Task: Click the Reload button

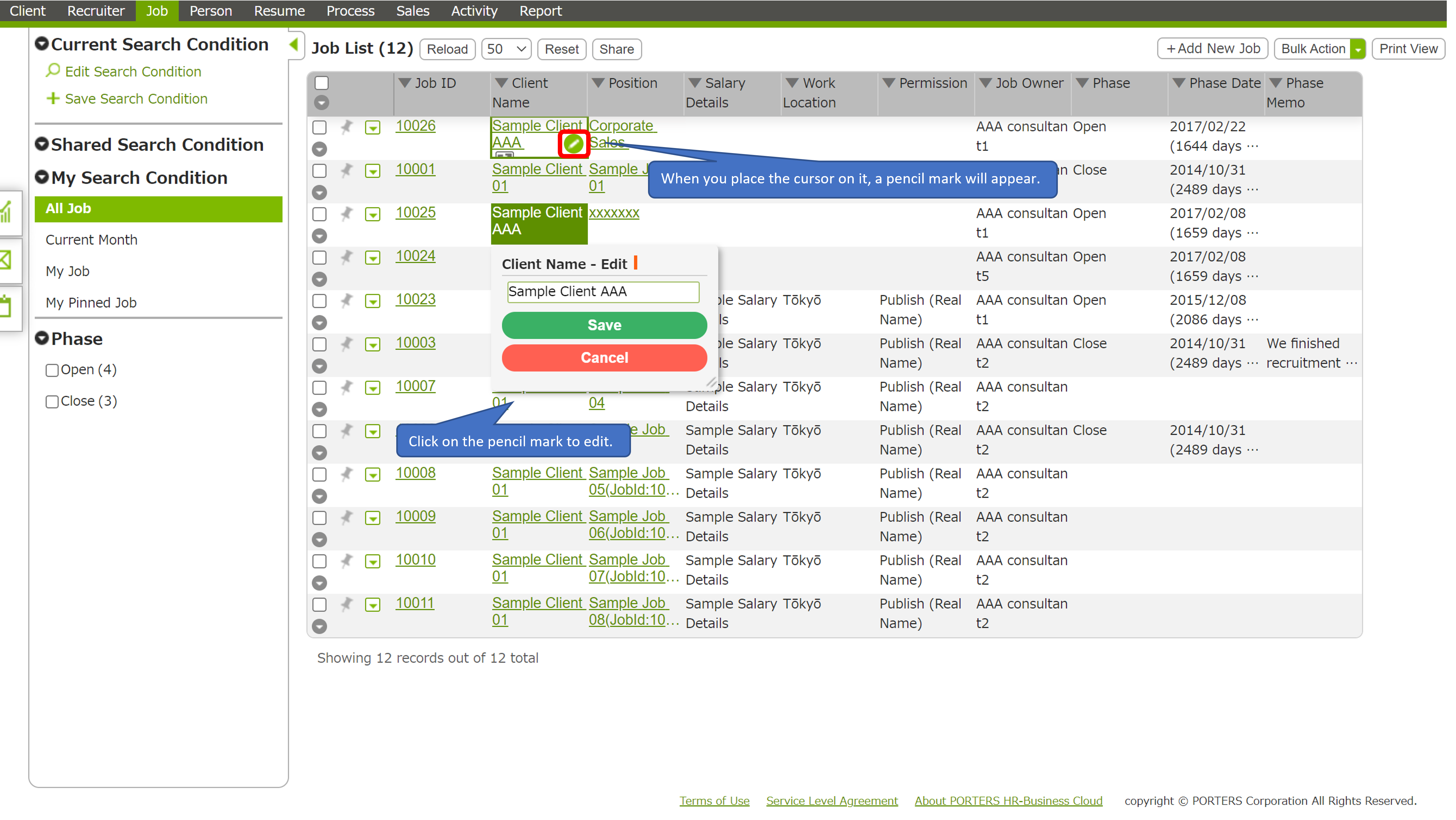Action: click(447, 49)
